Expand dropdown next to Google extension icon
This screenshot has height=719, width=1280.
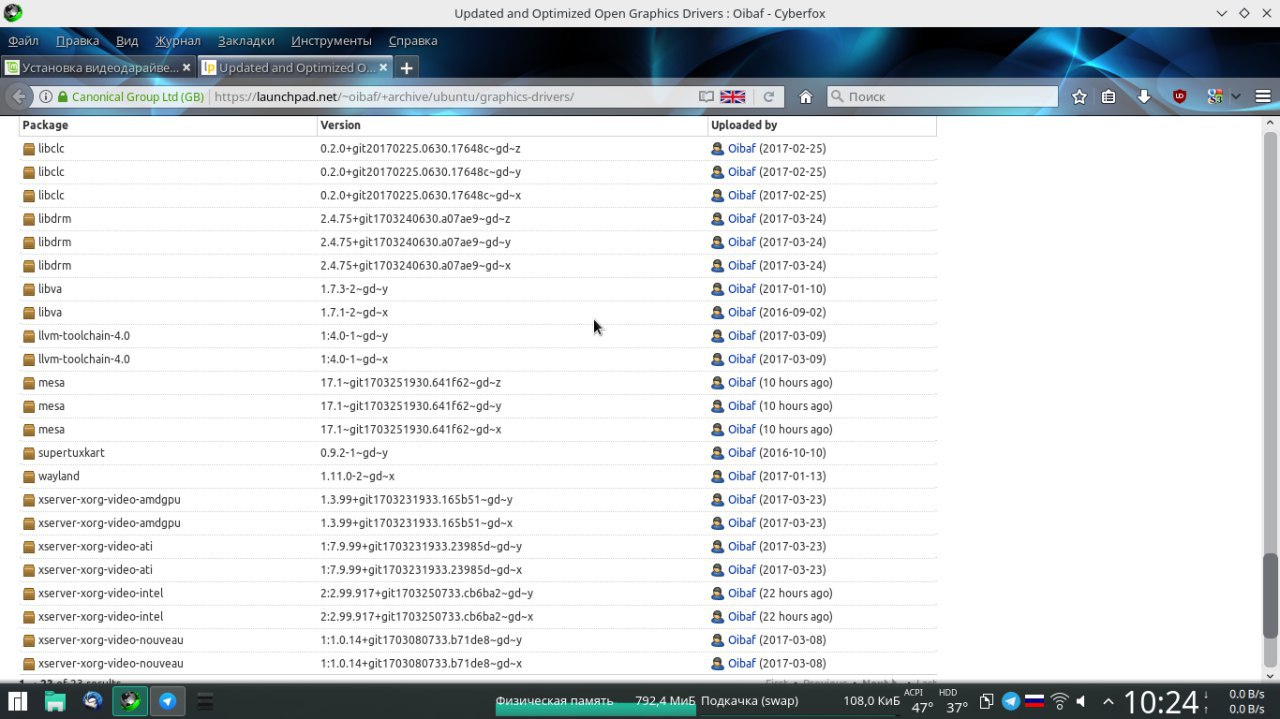tap(1236, 97)
